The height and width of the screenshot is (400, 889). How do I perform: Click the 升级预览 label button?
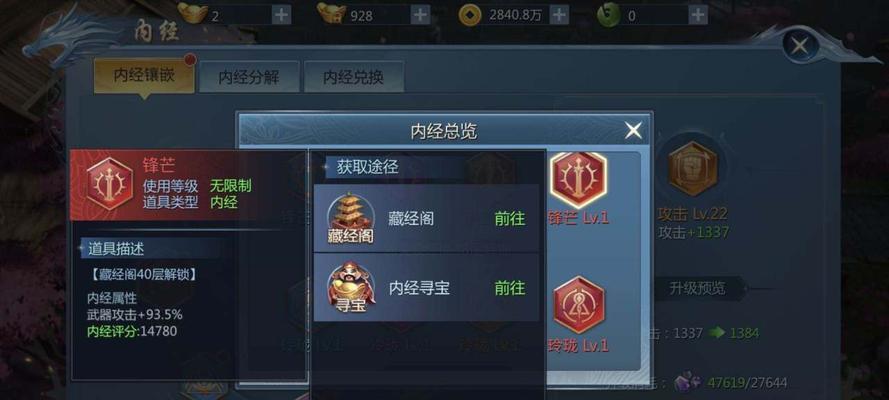[697, 288]
